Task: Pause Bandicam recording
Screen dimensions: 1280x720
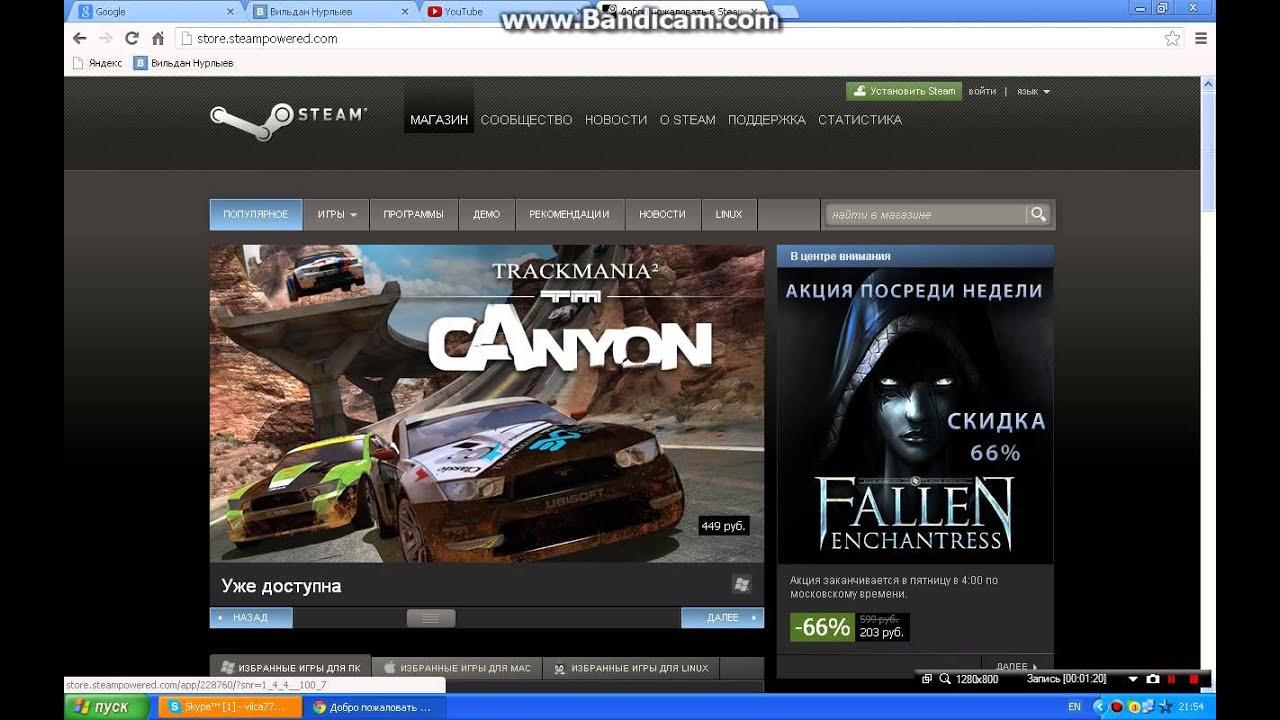Action: point(1172,679)
